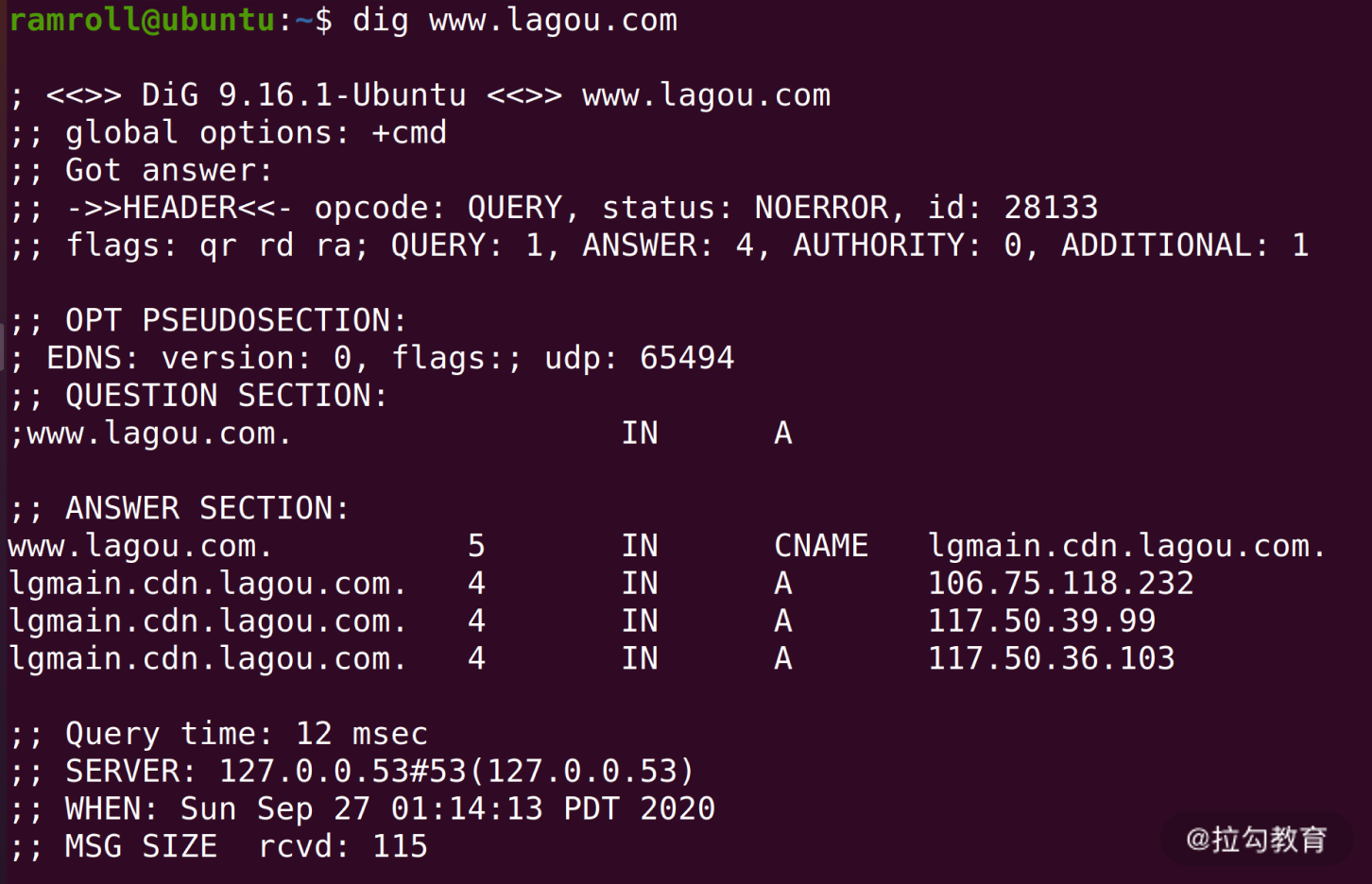Viewport: 1372px width, 884px height.
Task: Click the Query time 12 msec line
Action: click(x=246, y=734)
